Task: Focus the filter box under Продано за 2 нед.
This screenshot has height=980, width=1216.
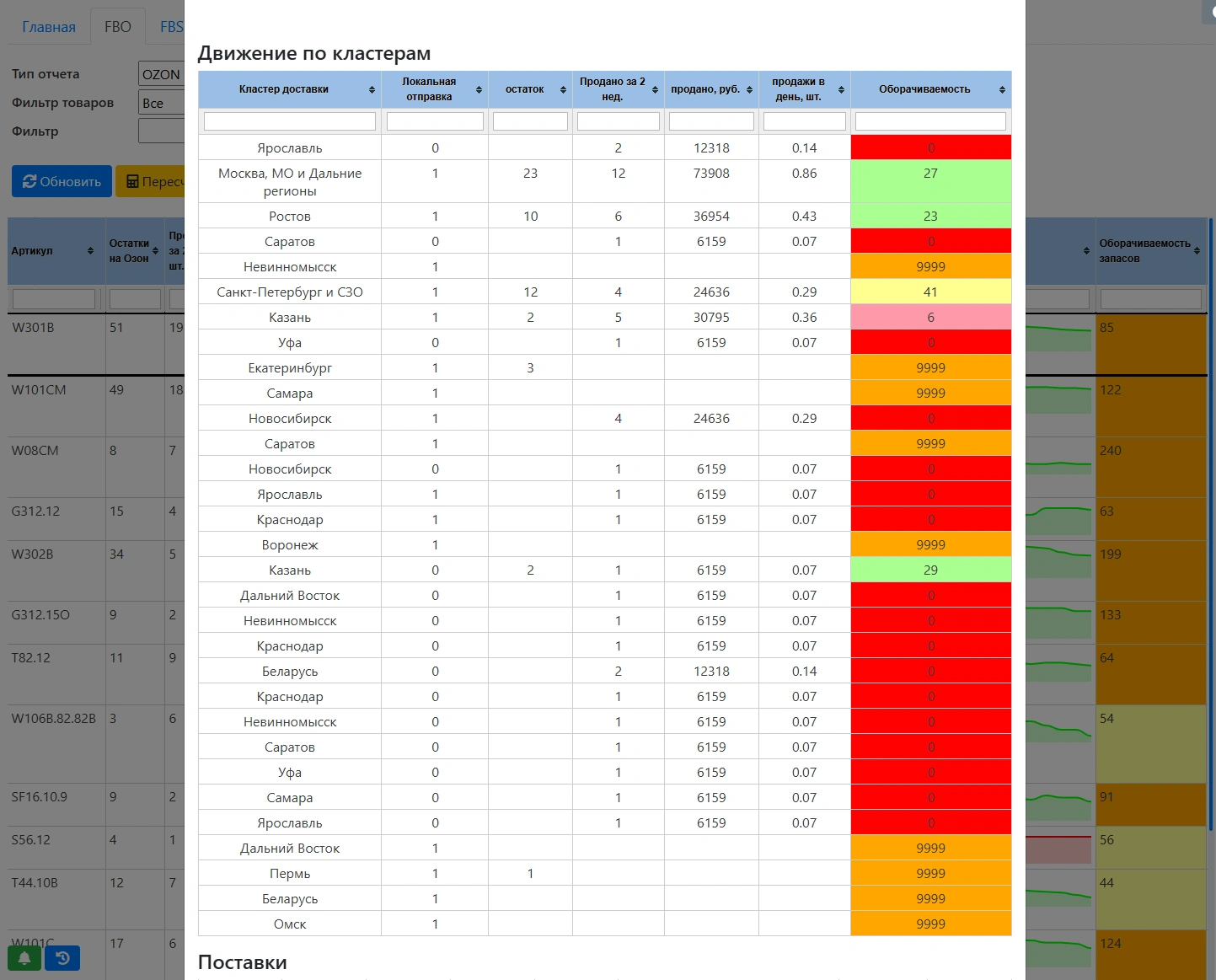Action: pos(619,121)
